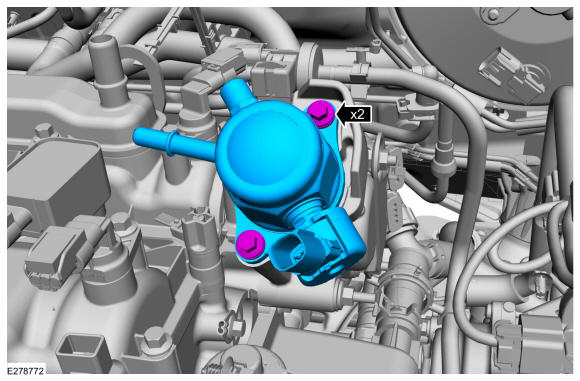Image resolution: width=580 pixels, height=381 pixels.
Task: Click the upper magenta bolt next to x2
Action: (x=321, y=113)
